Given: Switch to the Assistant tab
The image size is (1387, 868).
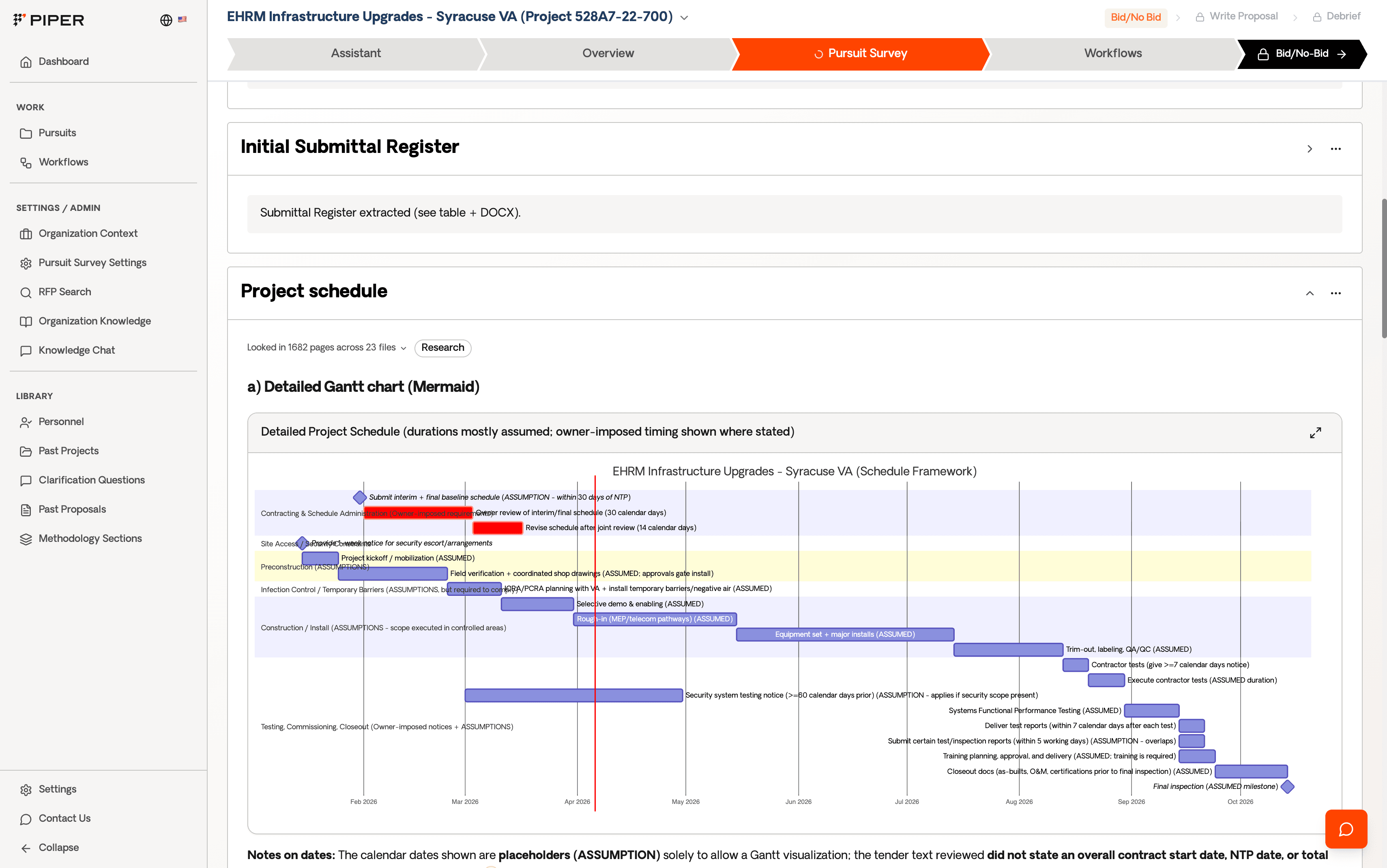Looking at the screenshot, I should tap(356, 54).
